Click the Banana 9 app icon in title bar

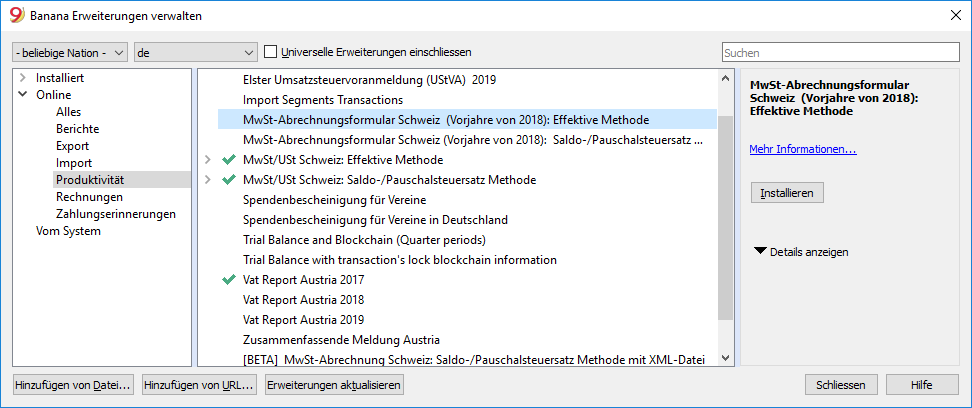pos(17,16)
